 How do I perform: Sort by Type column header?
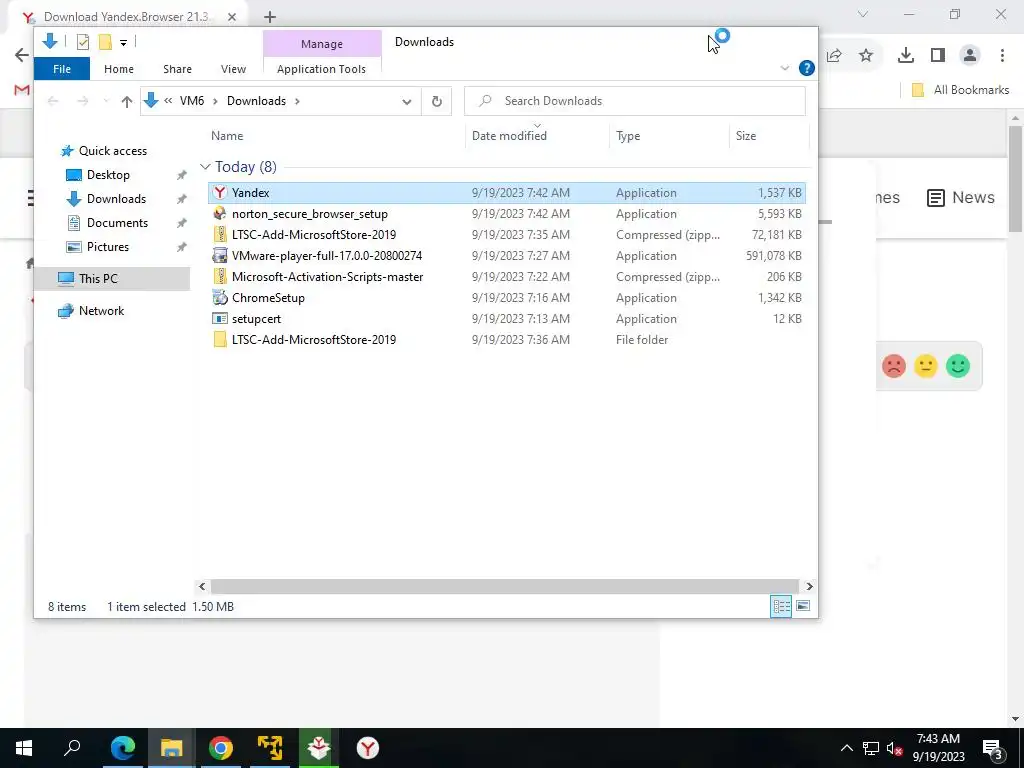click(628, 136)
